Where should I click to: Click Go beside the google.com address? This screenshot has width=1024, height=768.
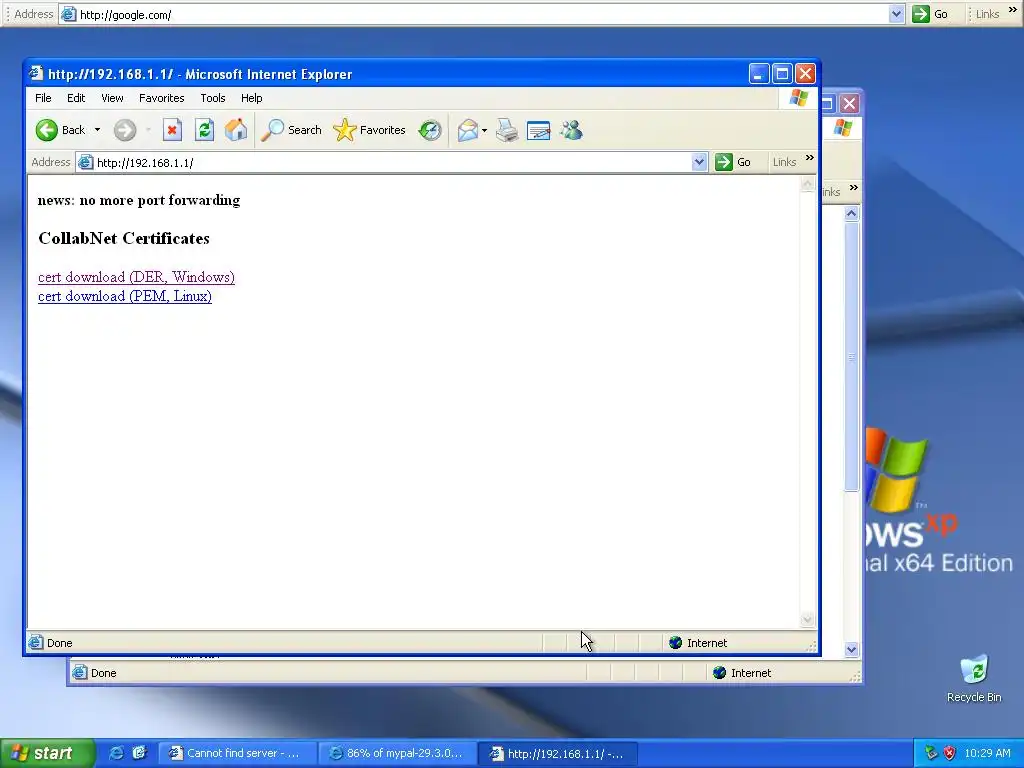click(x=930, y=14)
